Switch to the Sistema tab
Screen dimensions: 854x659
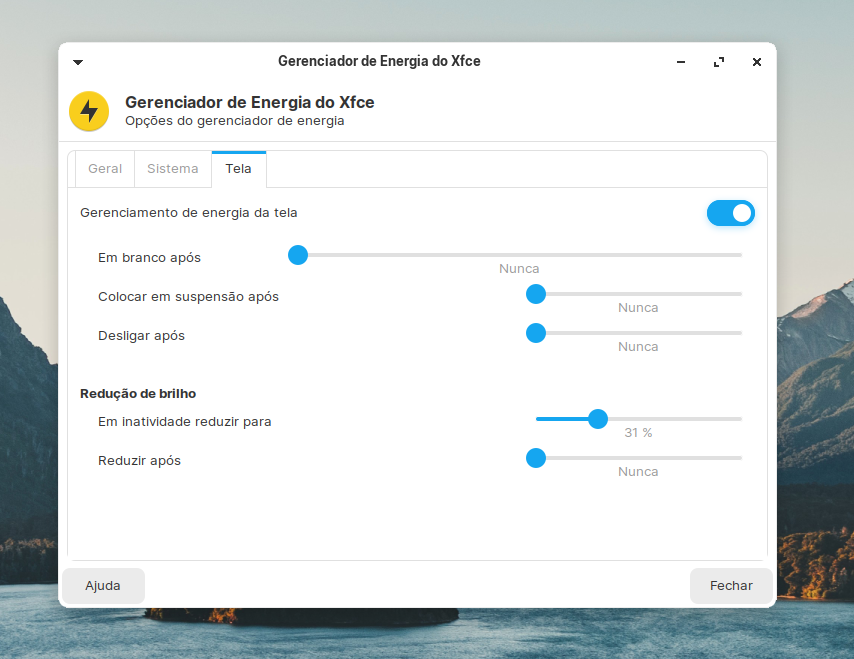pyautogui.click(x=173, y=169)
